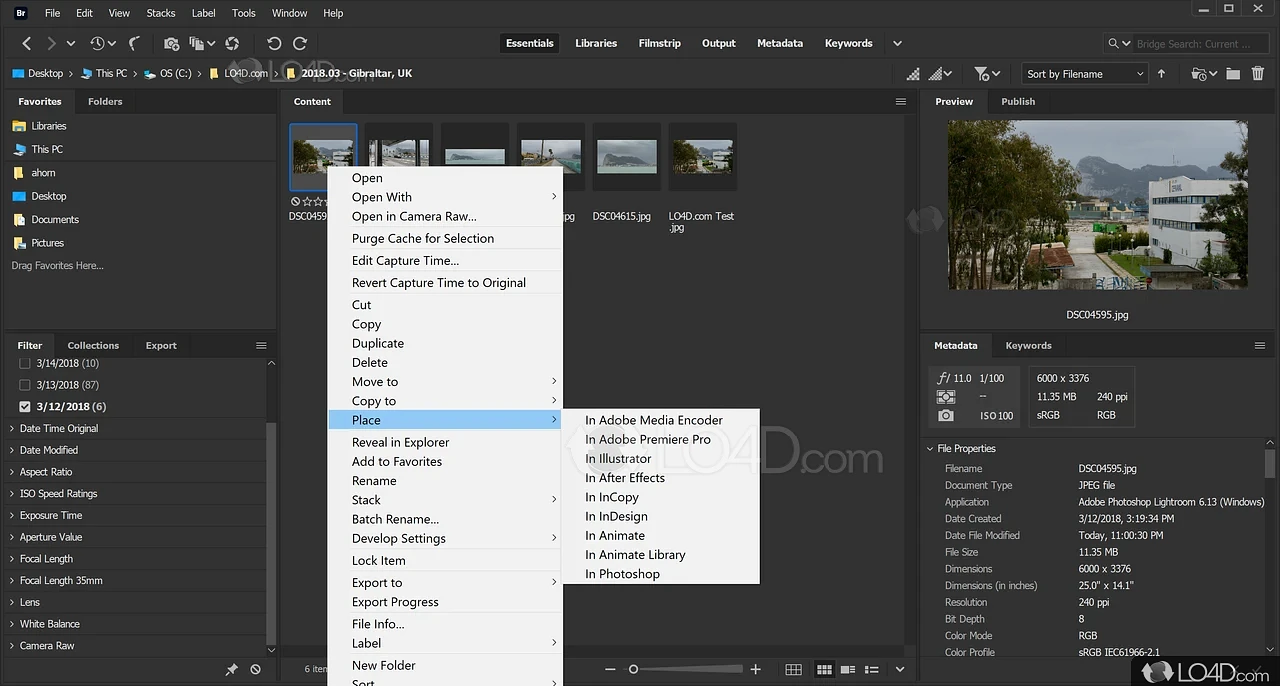
Task: Clear filter with the circle-slash icon
Action: pos(255,670)
